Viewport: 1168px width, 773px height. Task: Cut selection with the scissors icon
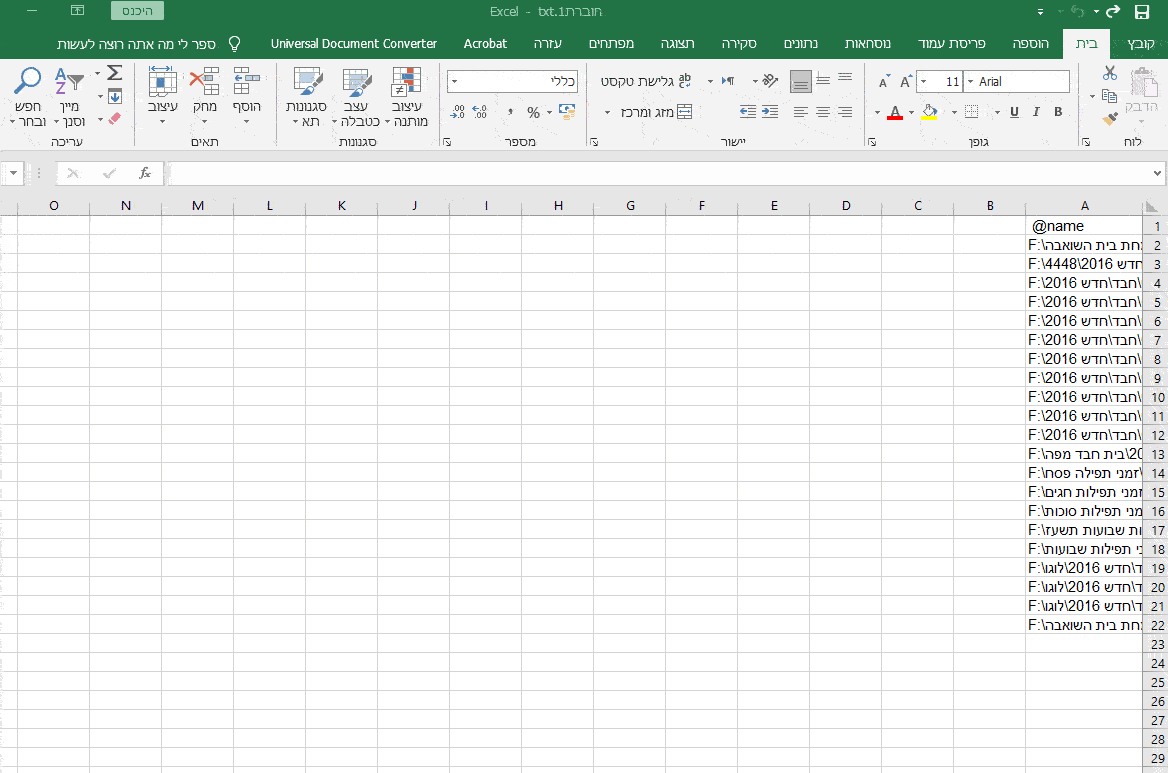coord(1110,74)
